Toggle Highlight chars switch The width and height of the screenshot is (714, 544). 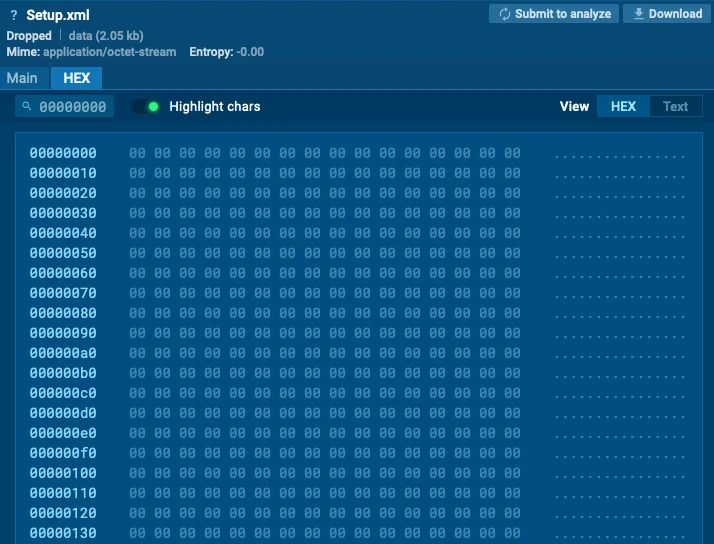tap(146, 107)
